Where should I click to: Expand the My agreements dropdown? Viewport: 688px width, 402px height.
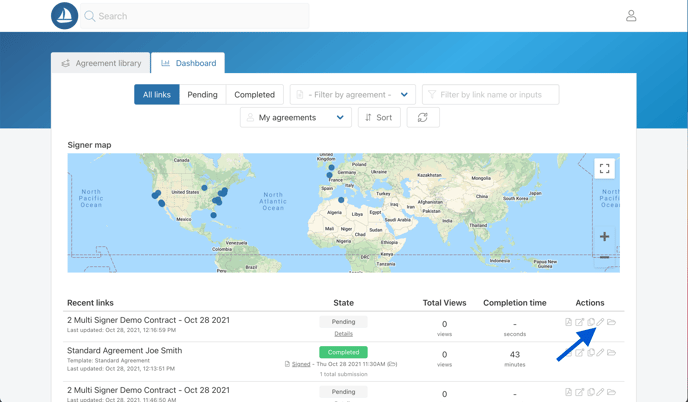click(x=296, y=118)
